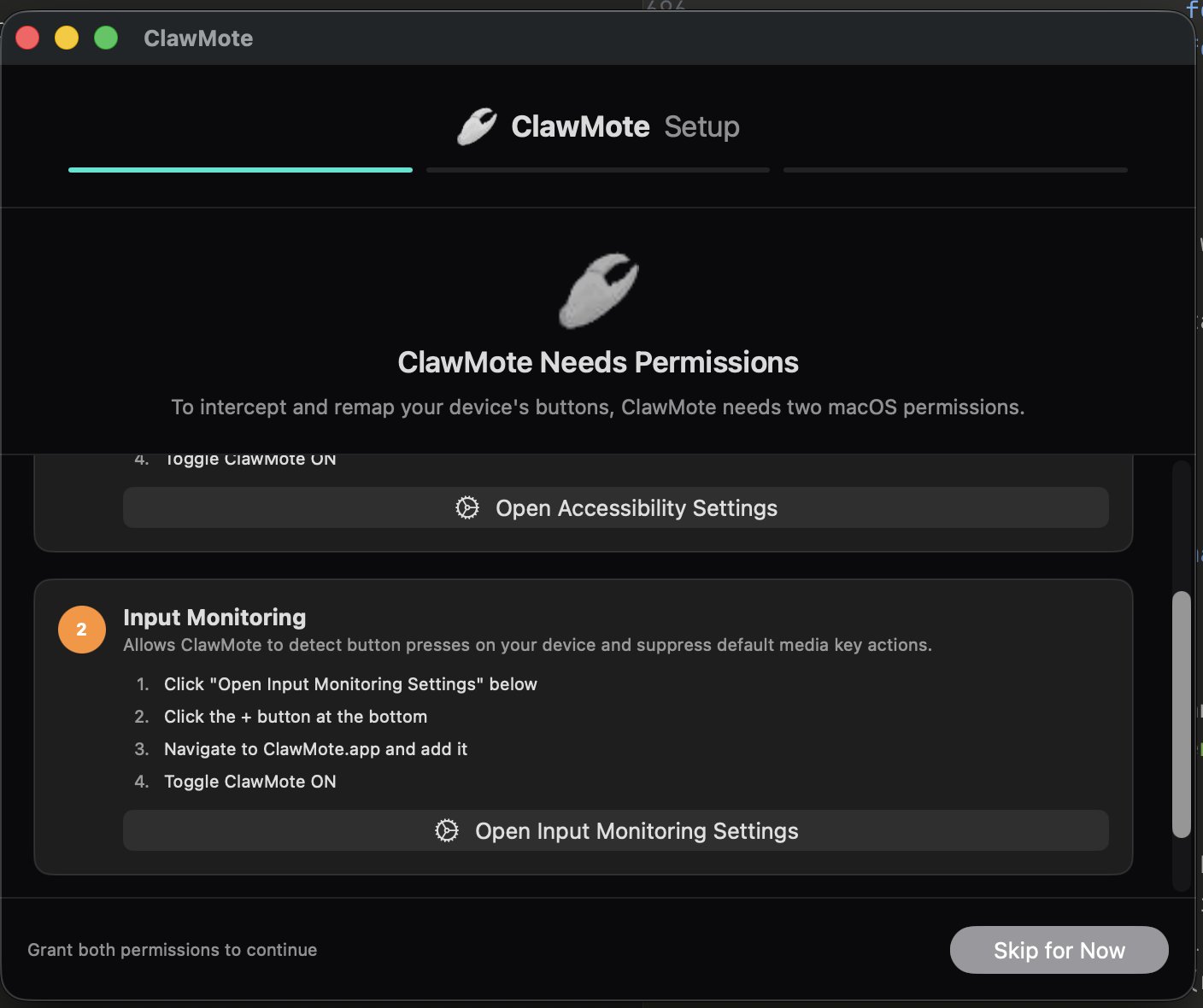Select the teal completed progress segment

point(240,170)
